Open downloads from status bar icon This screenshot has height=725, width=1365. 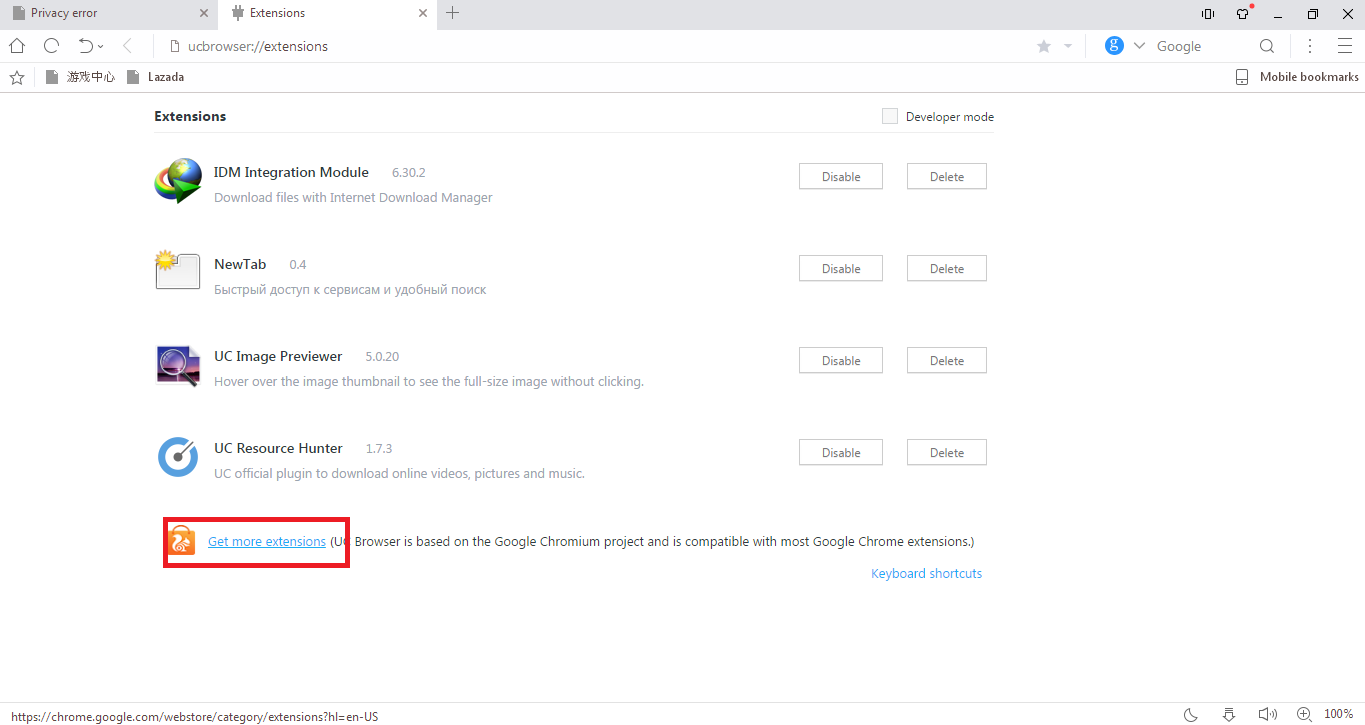click(1229, 714)
